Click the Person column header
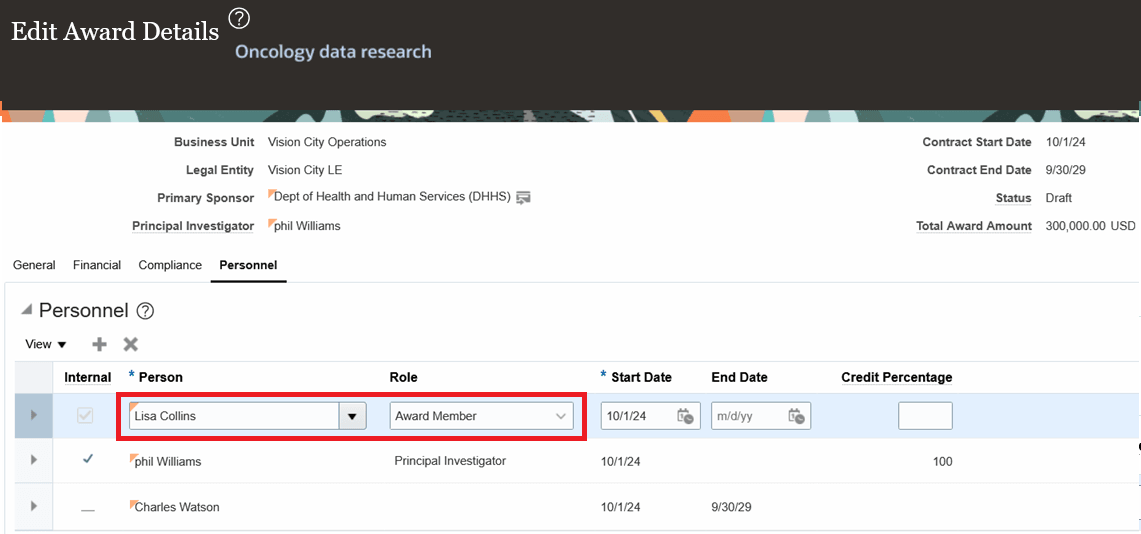 (160, 377)
